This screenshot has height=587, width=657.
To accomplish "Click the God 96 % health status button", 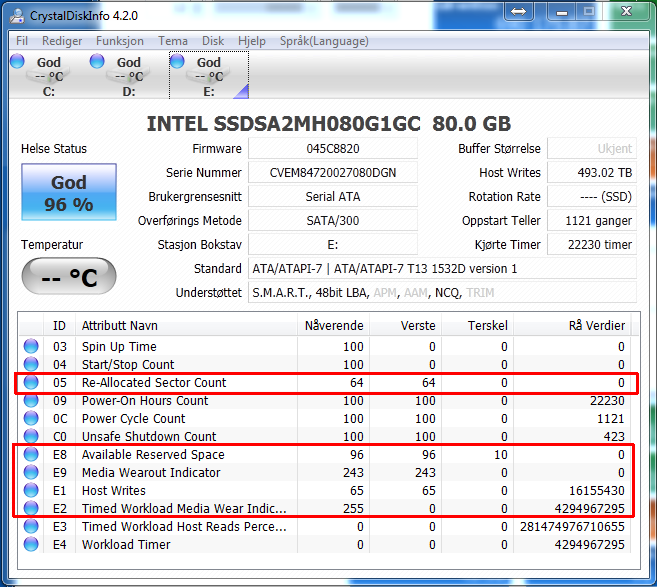I will 69,192.
